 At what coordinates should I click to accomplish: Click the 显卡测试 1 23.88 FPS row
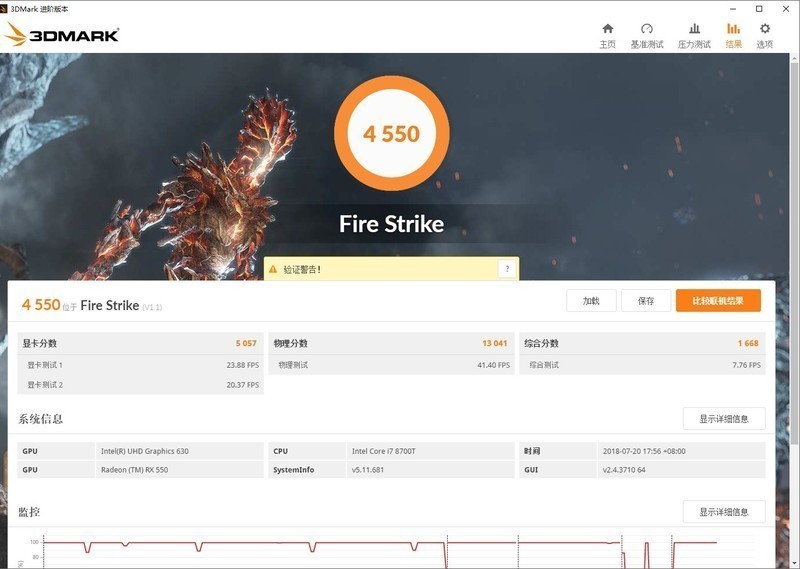pyautogui.click(x=140, y=365)
